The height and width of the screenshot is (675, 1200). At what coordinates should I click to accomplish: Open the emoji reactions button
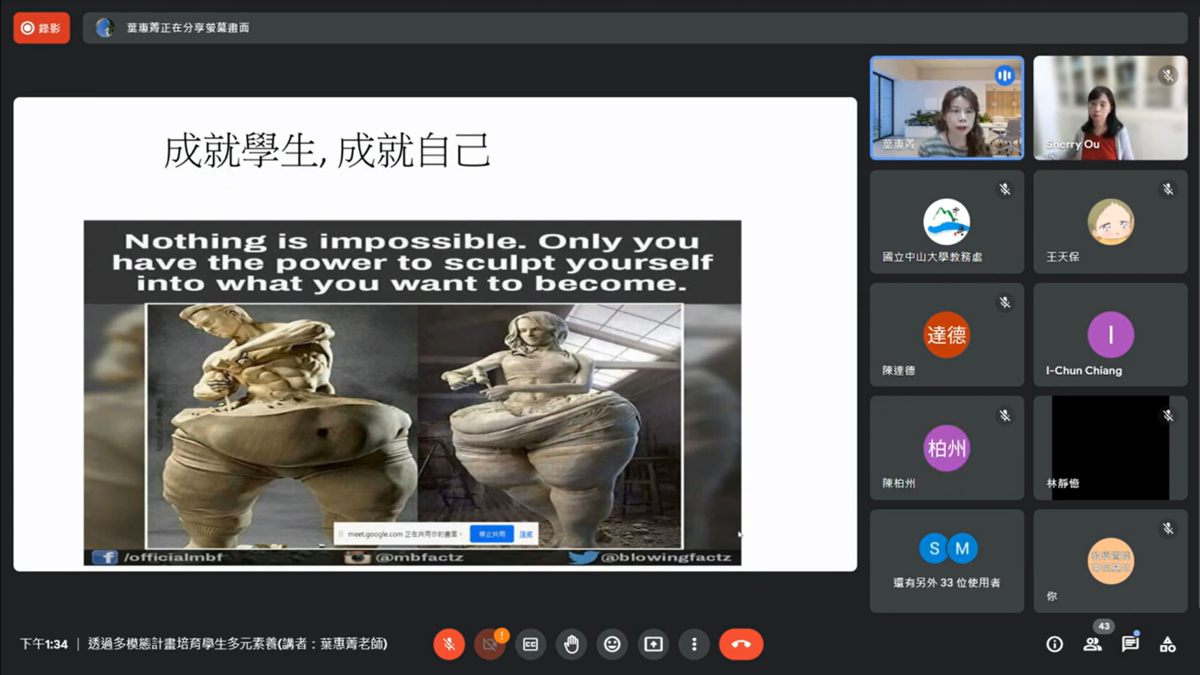coord(612,644)
